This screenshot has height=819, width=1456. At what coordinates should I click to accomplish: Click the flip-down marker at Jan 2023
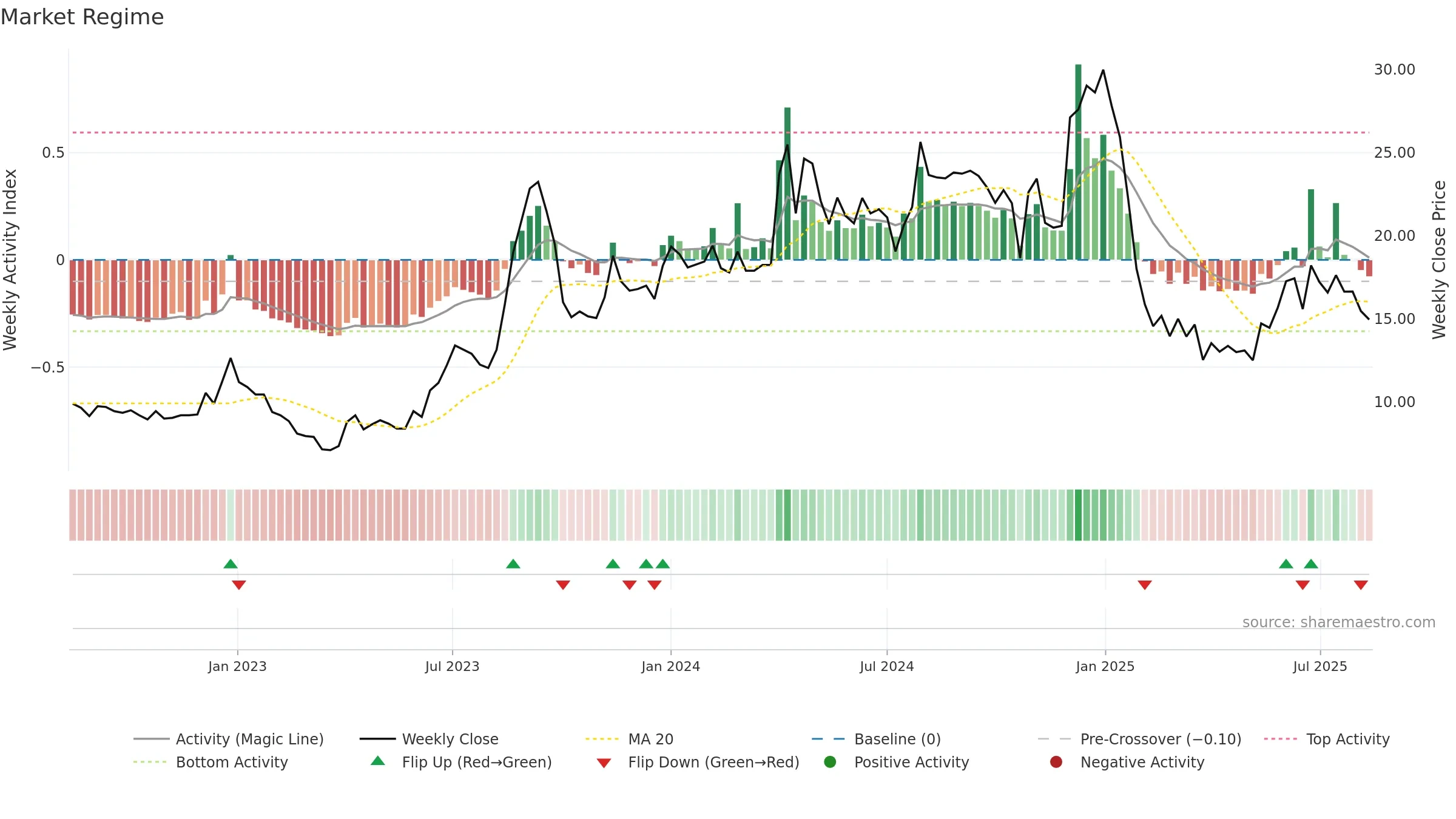coord(239,585)
